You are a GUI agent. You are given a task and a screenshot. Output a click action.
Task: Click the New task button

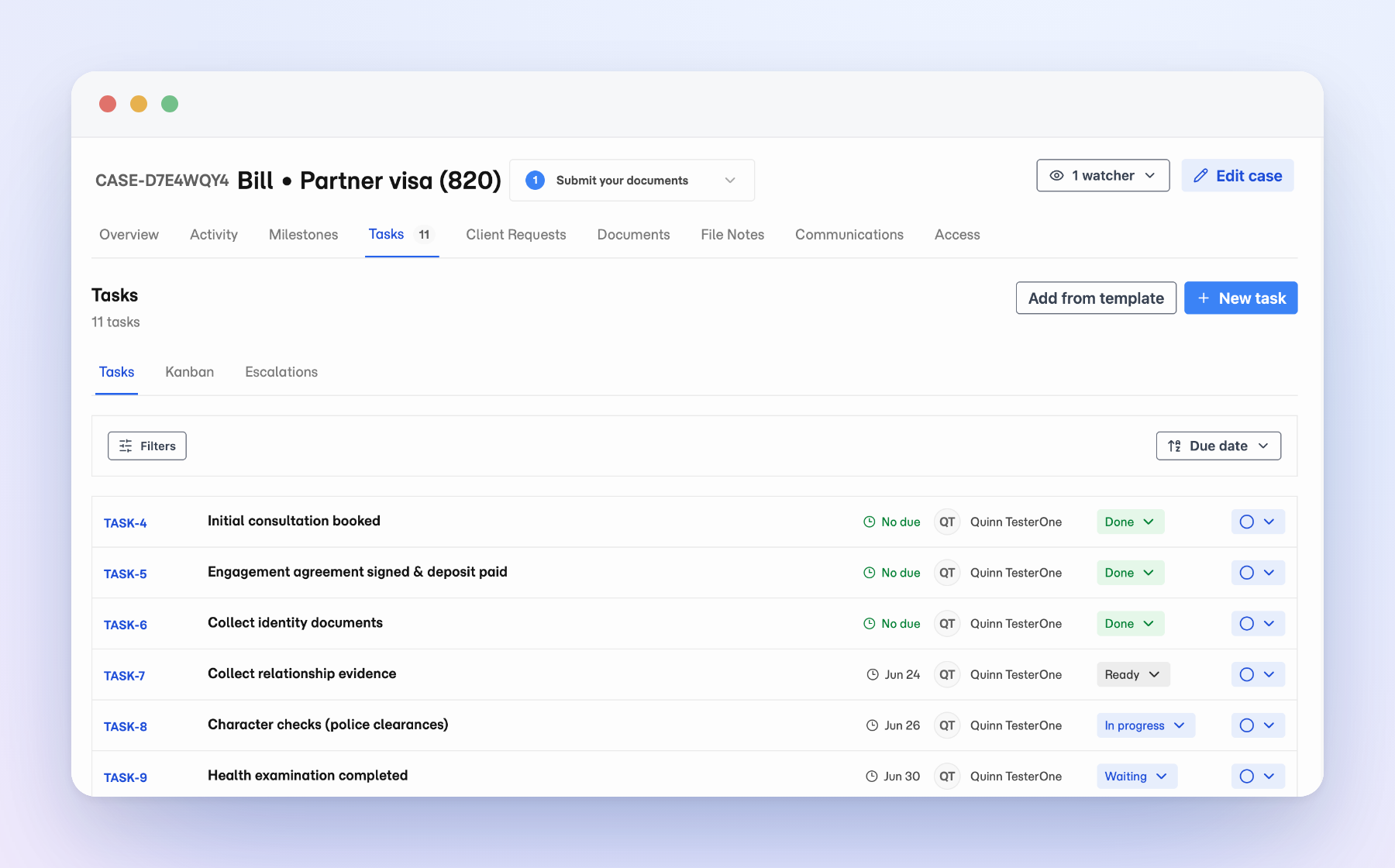pyautogui.click(x=1241, y=298)
